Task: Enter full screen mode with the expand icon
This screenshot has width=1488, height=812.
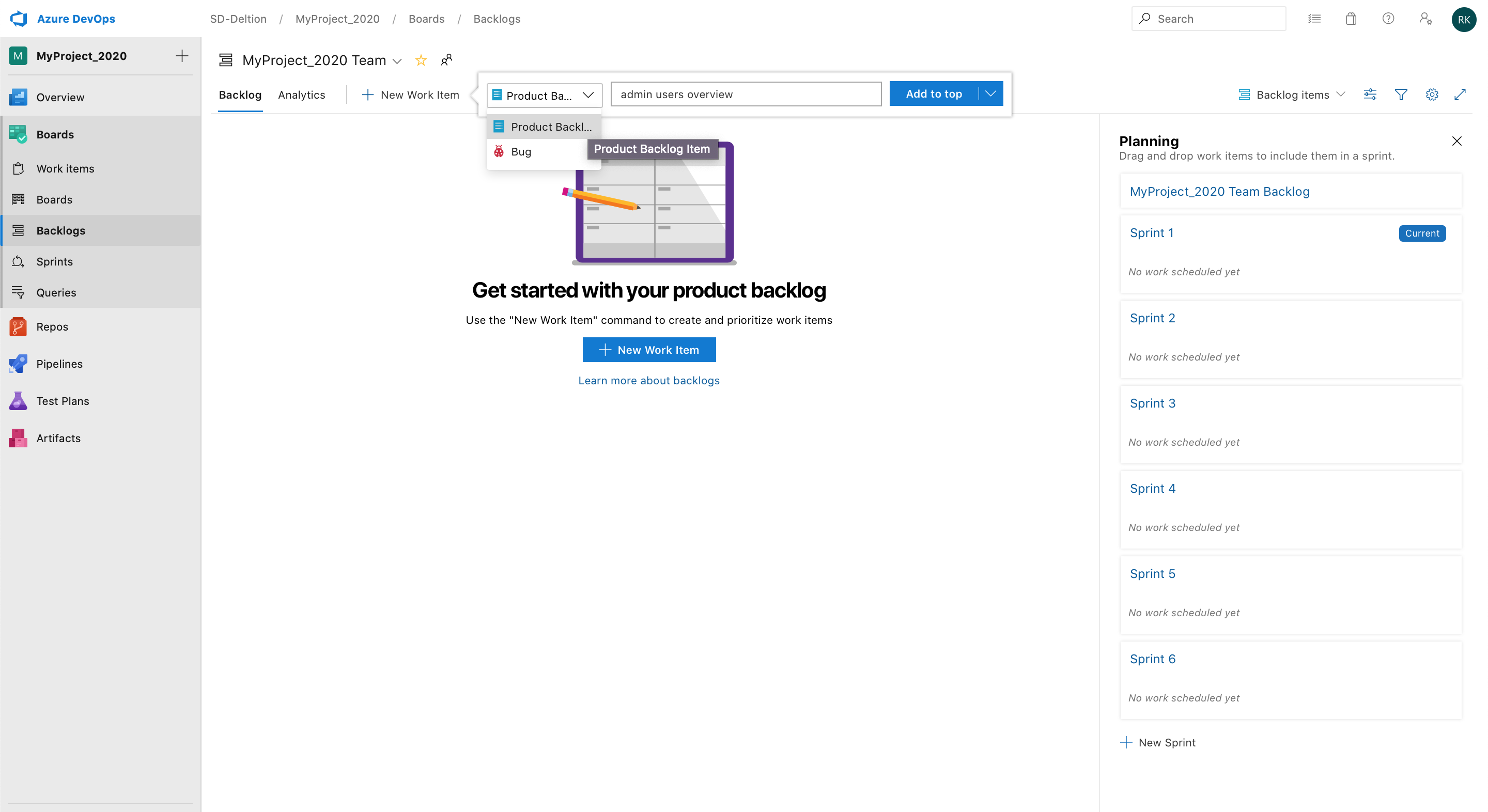Action: point(1460,94)
